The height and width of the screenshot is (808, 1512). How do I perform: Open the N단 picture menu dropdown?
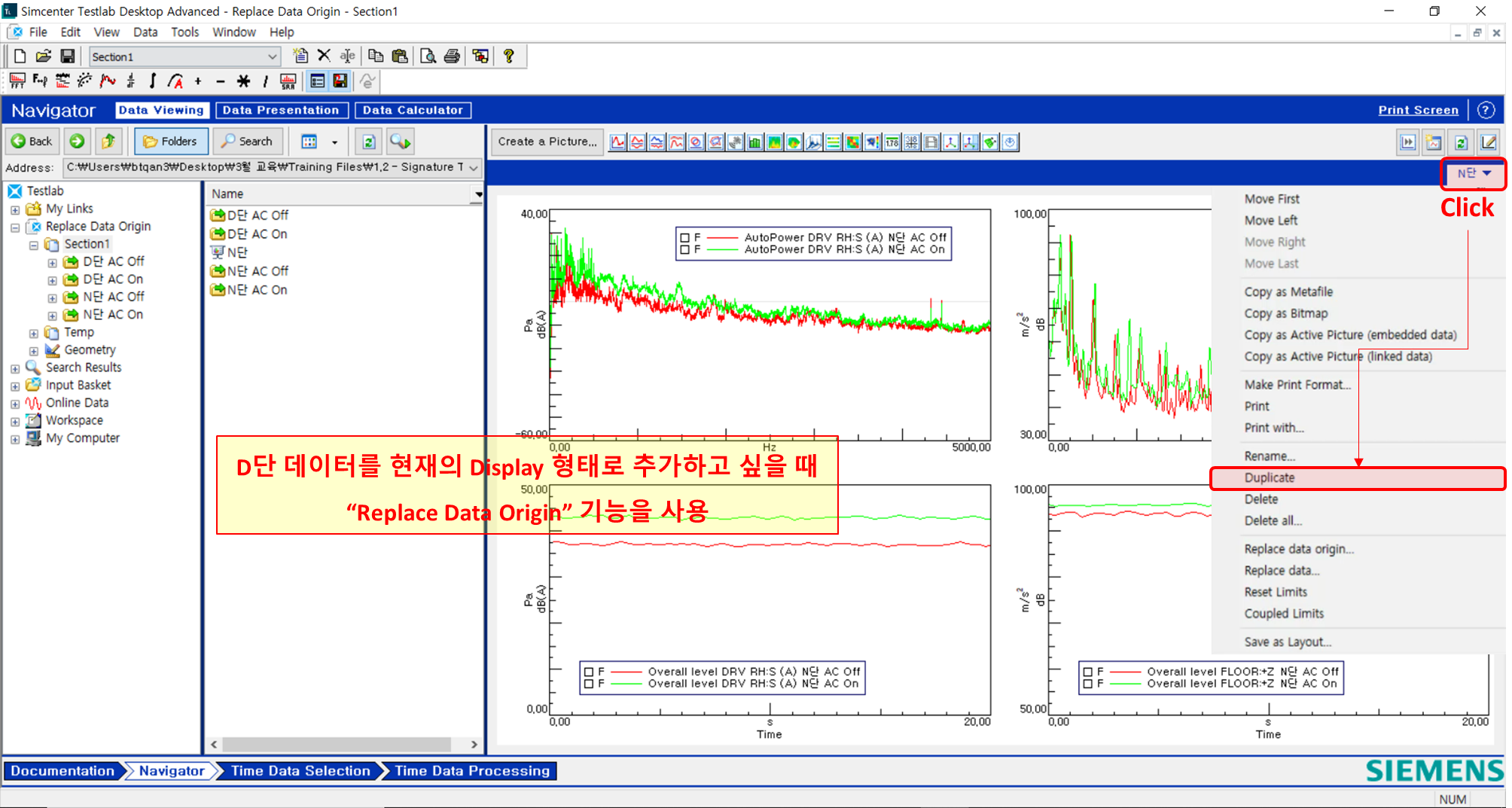pos(1473,174)
